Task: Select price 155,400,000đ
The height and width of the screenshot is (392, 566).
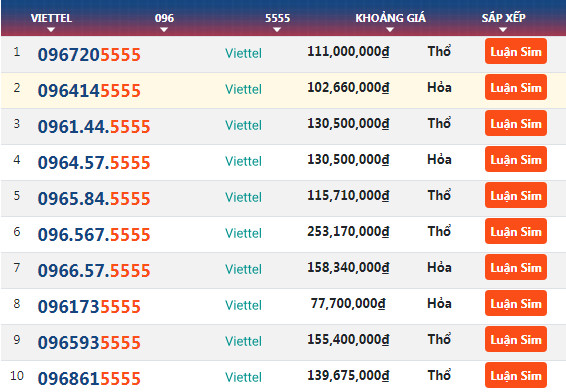Action: click(348, 339)
